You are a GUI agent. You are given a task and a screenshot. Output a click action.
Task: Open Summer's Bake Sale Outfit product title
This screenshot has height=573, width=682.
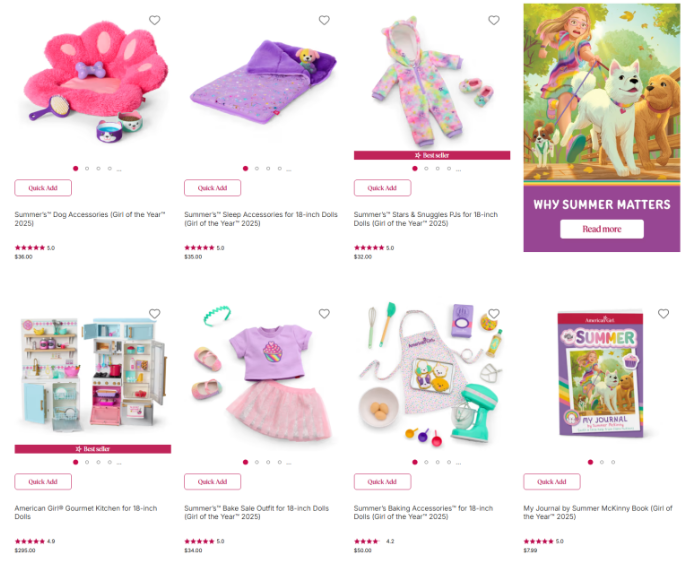pos(257,512)
